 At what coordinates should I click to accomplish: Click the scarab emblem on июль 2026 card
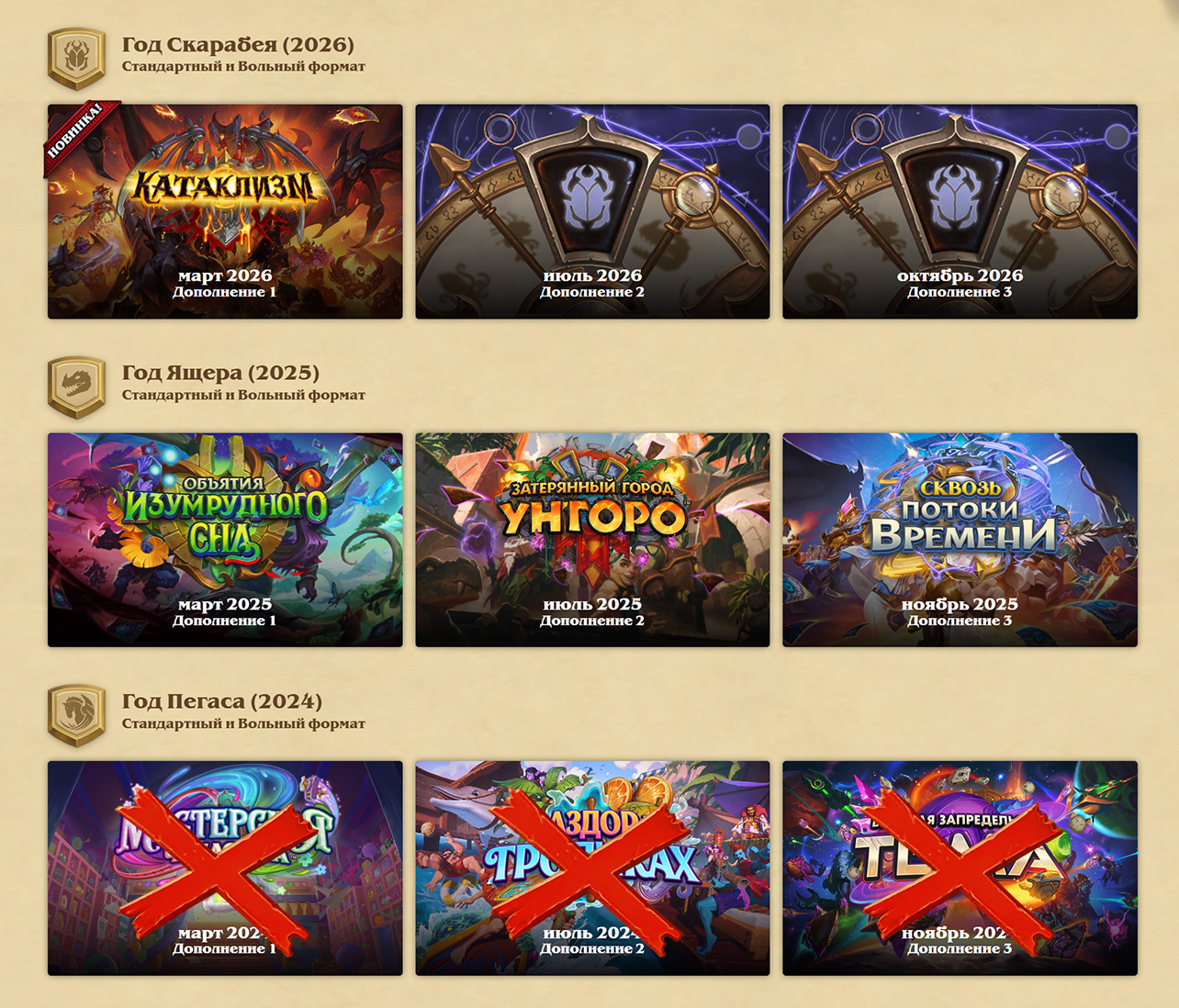pos(592,194)
